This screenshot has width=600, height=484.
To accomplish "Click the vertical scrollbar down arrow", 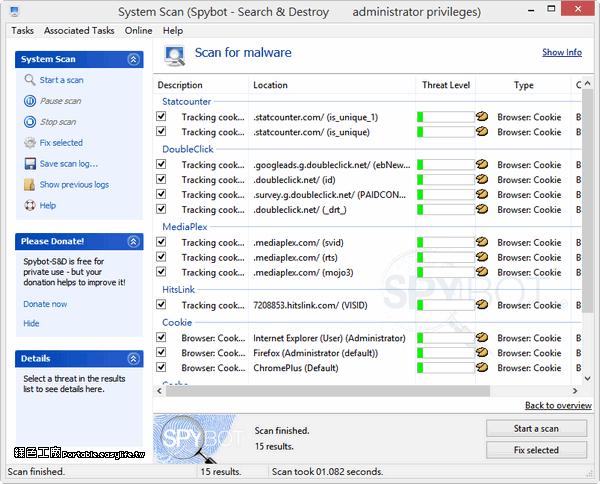I will (588, 378).
